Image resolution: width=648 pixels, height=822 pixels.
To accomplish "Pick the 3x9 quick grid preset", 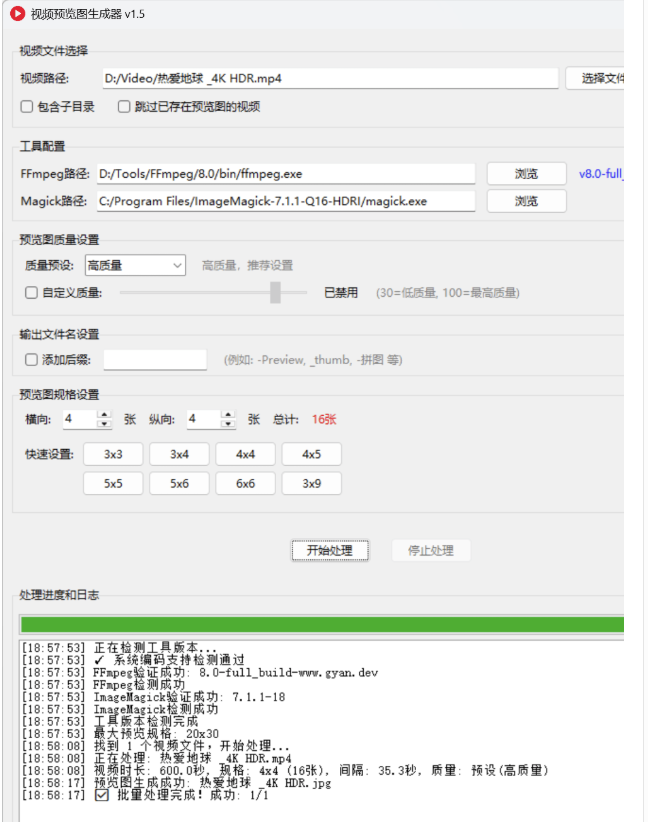I will 311,484.
